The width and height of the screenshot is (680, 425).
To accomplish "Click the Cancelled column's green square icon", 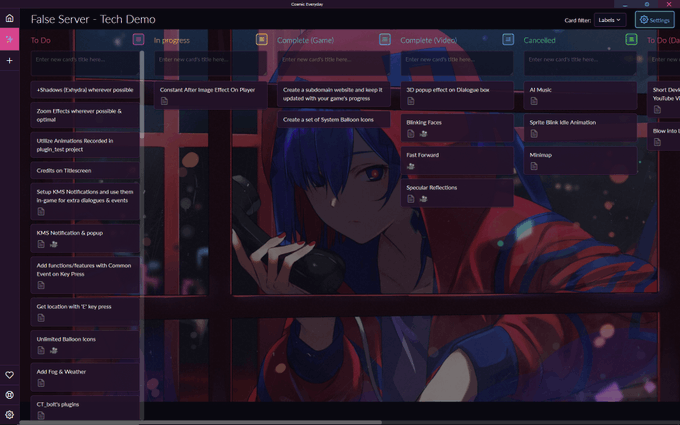I will [x=631, y=39].
